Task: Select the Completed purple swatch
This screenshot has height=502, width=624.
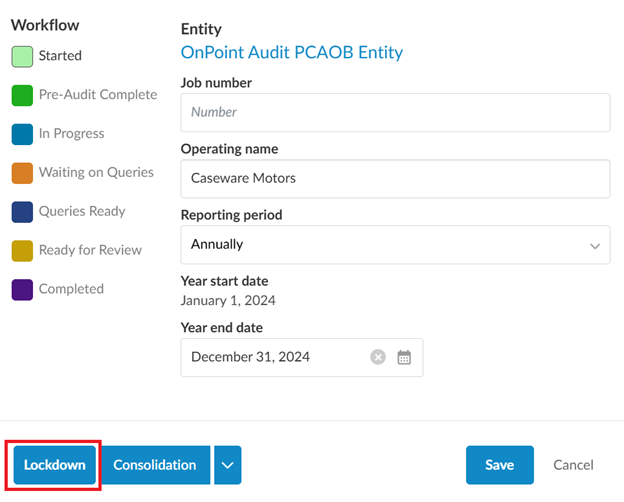Action: coord(22,289)
